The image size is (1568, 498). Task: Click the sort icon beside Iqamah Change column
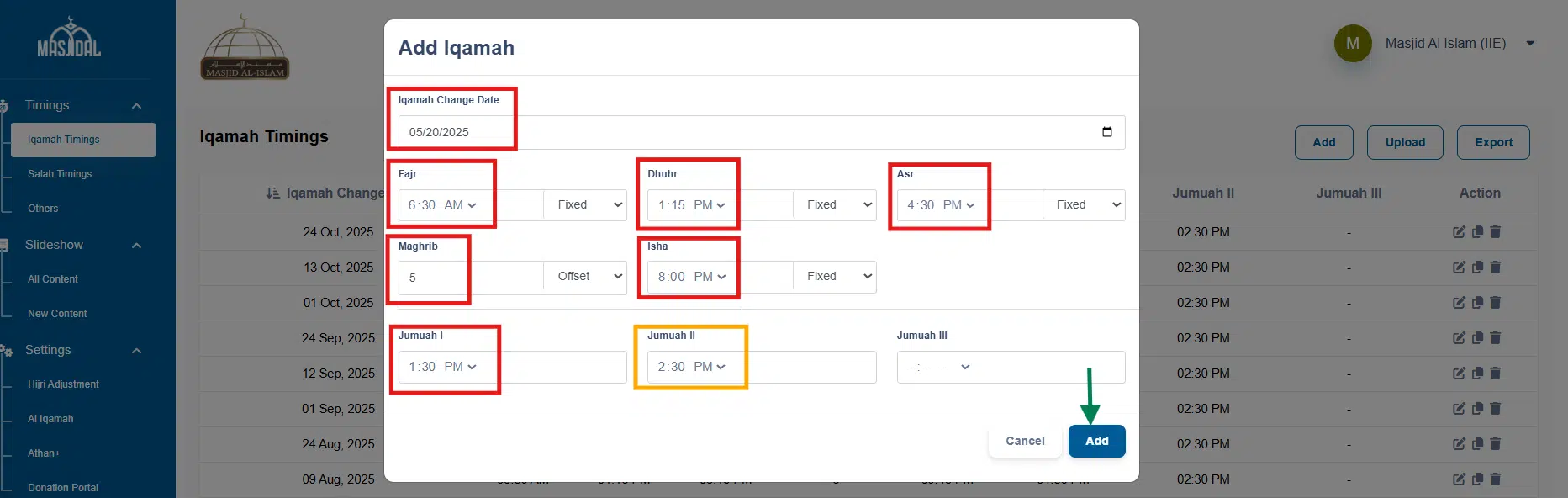272,193
